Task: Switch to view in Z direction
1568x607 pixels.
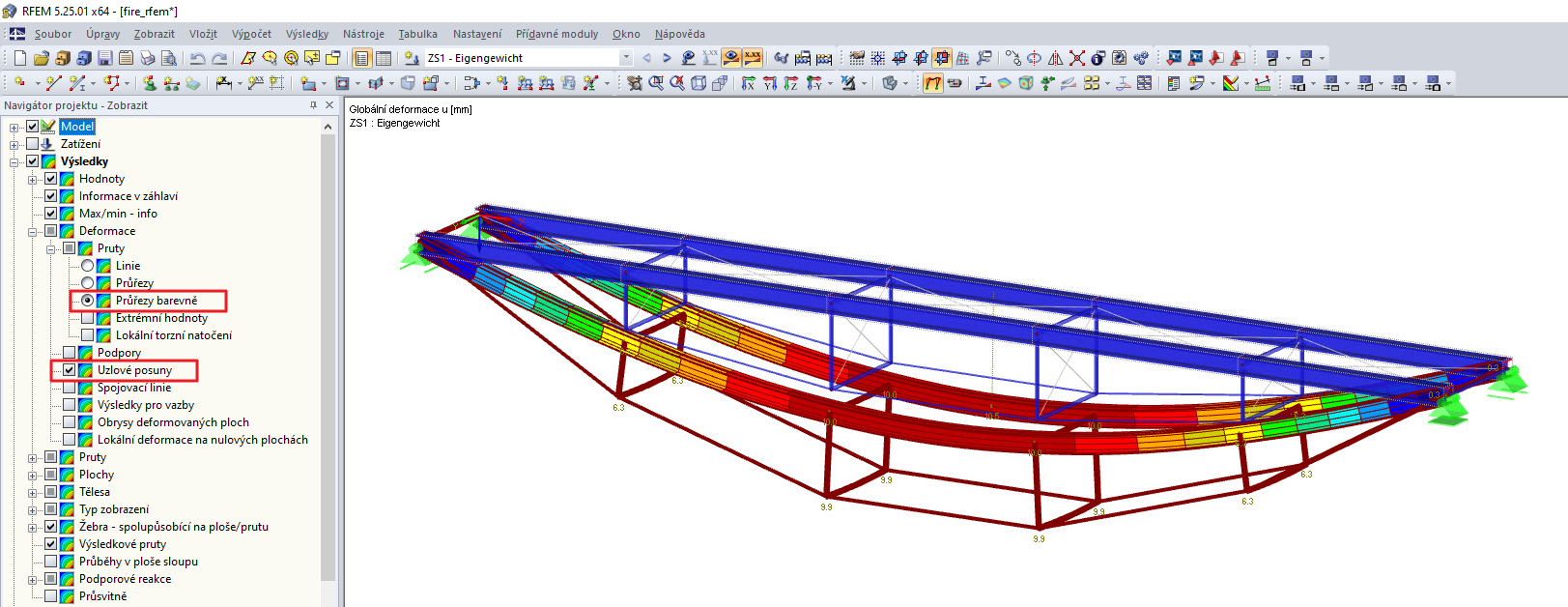Action: tap(790, 83)
